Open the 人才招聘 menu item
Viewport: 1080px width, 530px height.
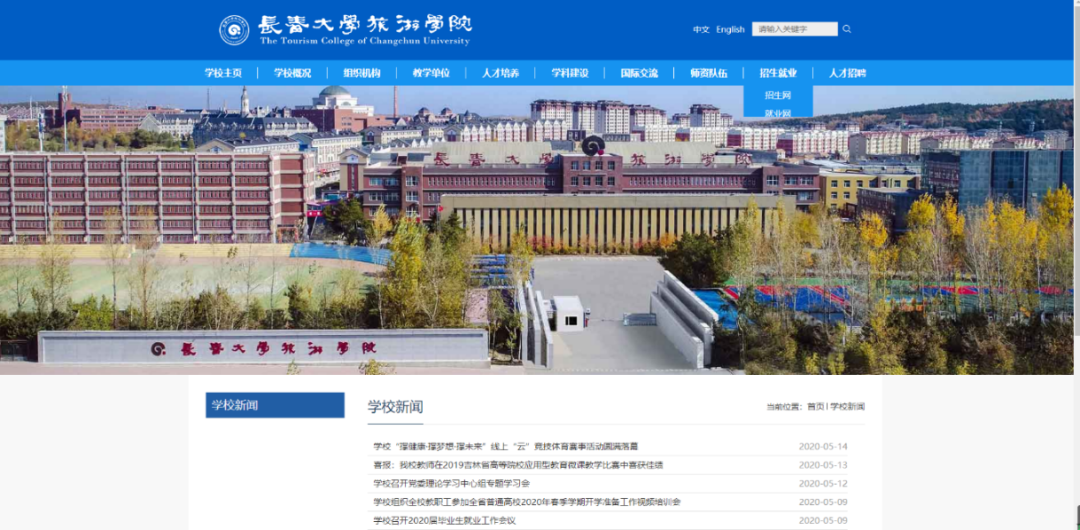click(x=847, y=73)
